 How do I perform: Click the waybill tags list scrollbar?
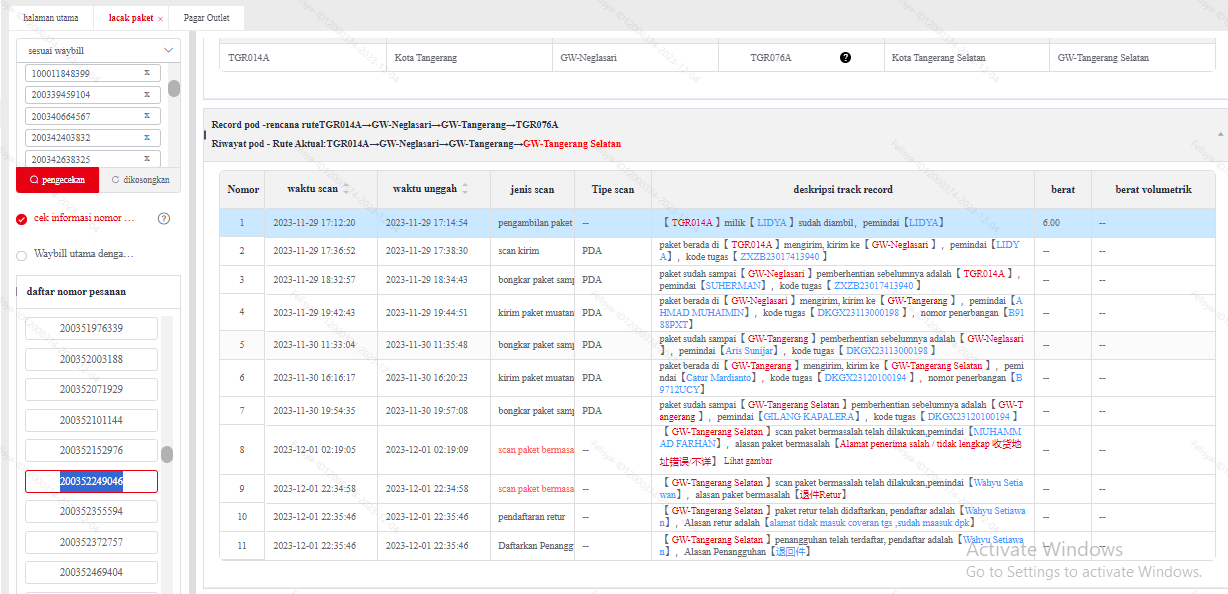pyautogui.click(x=174, y=88)
